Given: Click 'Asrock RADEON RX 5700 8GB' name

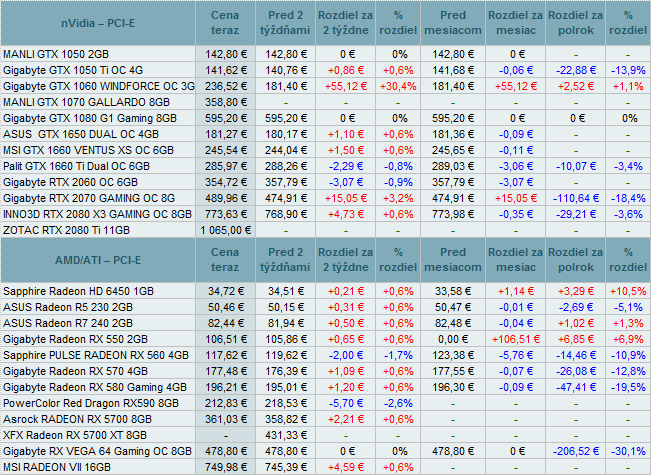Looking at the screenshot, I should click(x=78, y=419).
